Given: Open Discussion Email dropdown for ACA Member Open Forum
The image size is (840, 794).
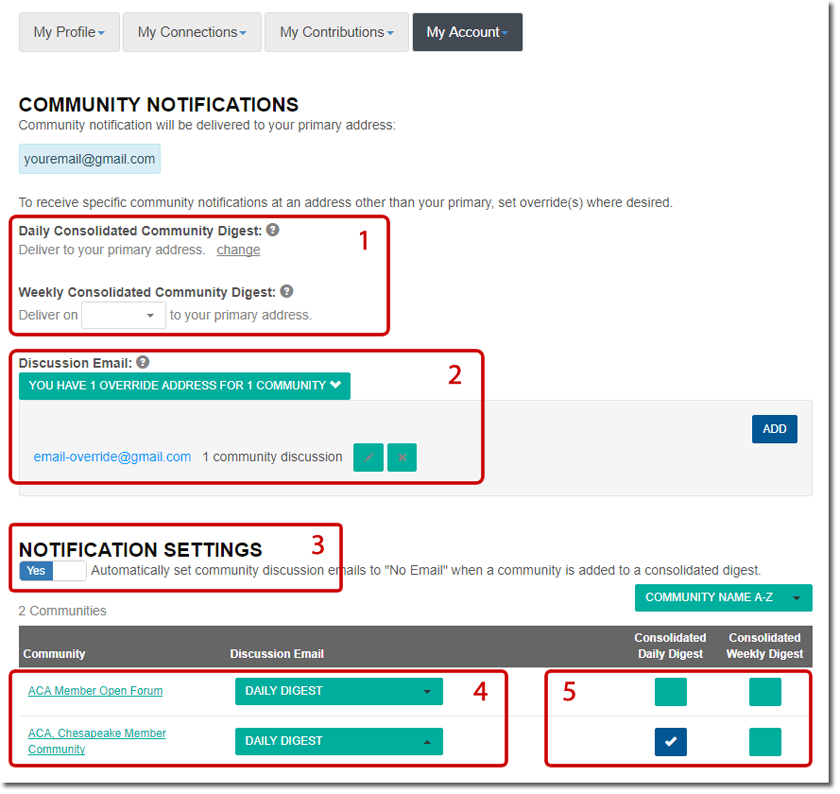Looking at the screenshot, I should (338, 691).
